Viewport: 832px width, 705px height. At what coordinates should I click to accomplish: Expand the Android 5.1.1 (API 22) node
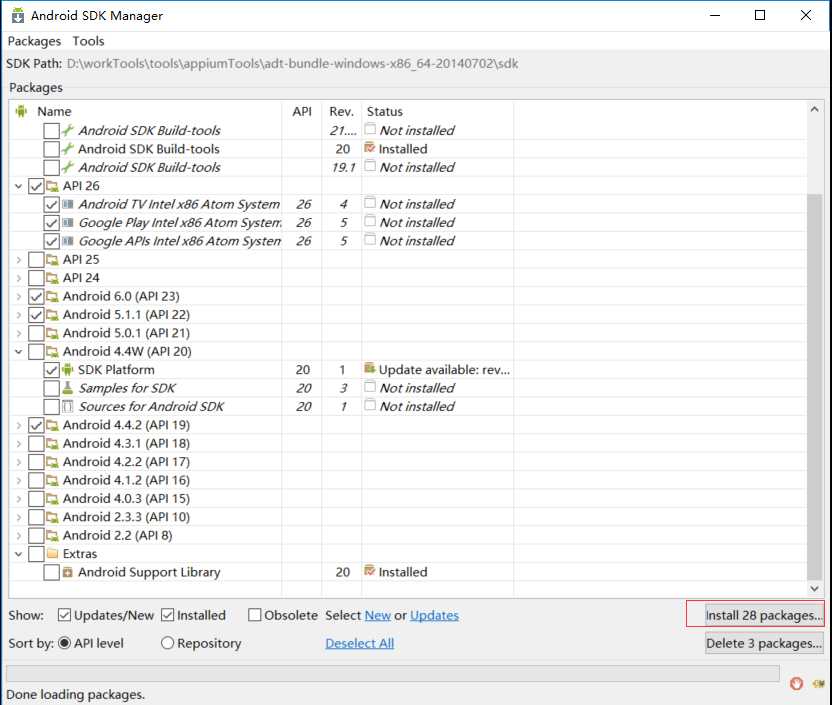pyautogui.click(x=19, y=315)
